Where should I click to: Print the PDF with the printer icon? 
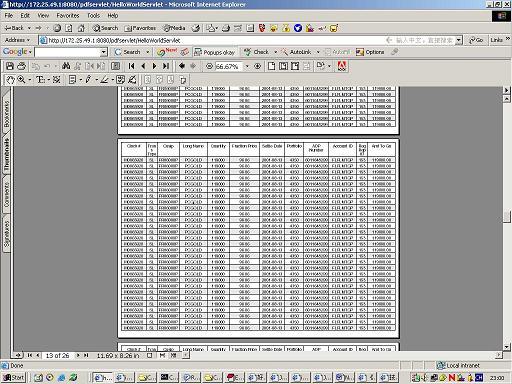click(21, 66)
